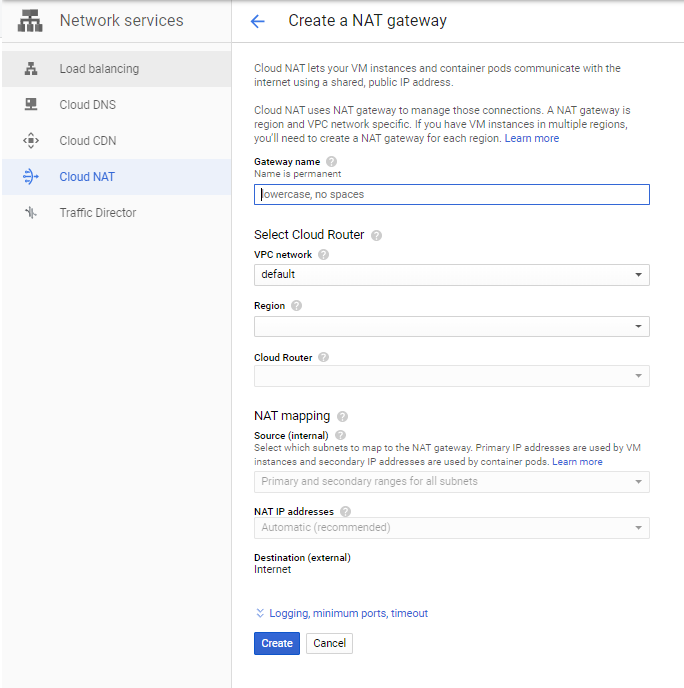Open the Region dropdown
Screen dimensions: 684x688
point(452,326)
